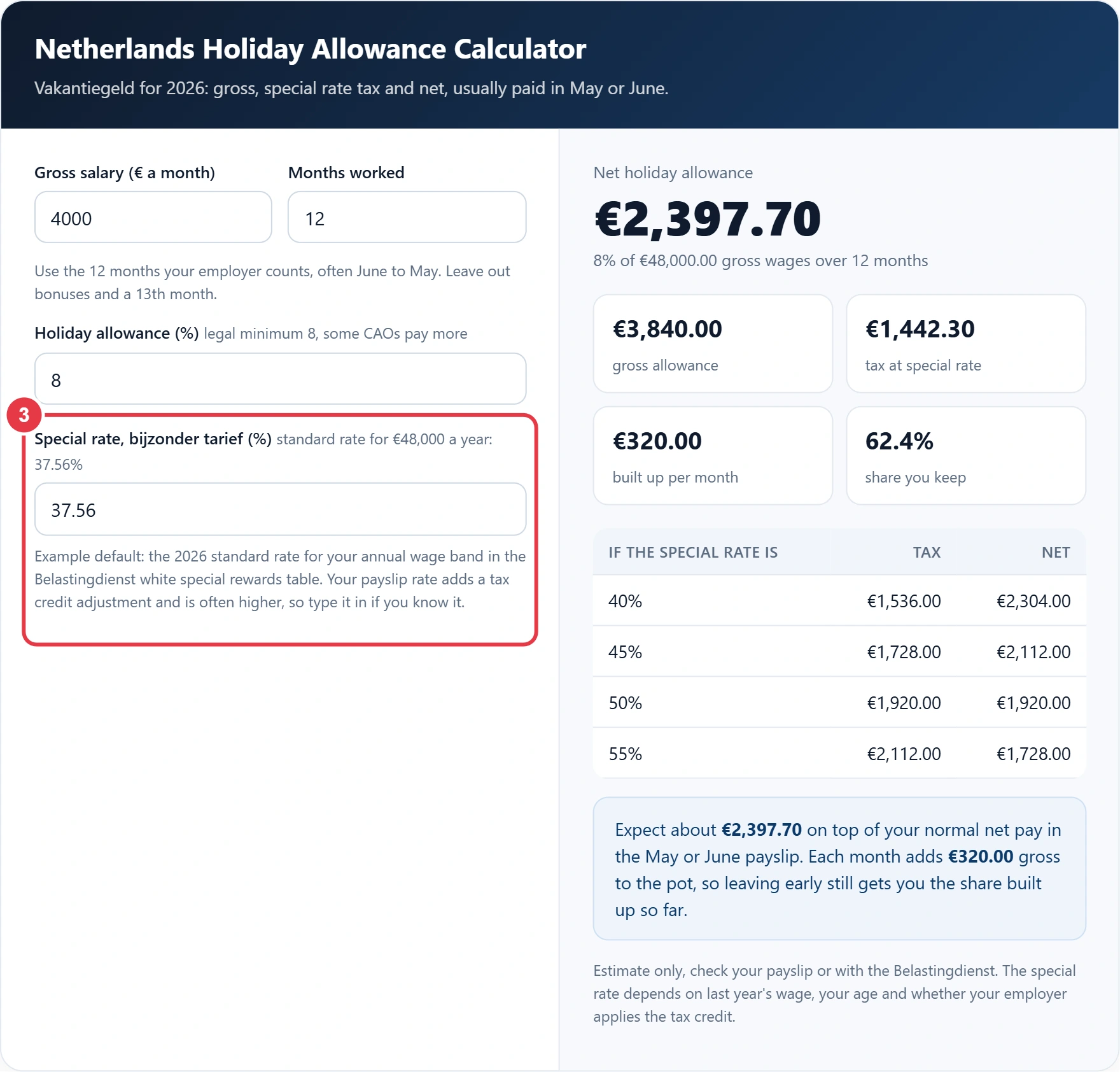Click the €320.00 built up per month card
Screen dimensions: 1120x1072
pos(713,456)
